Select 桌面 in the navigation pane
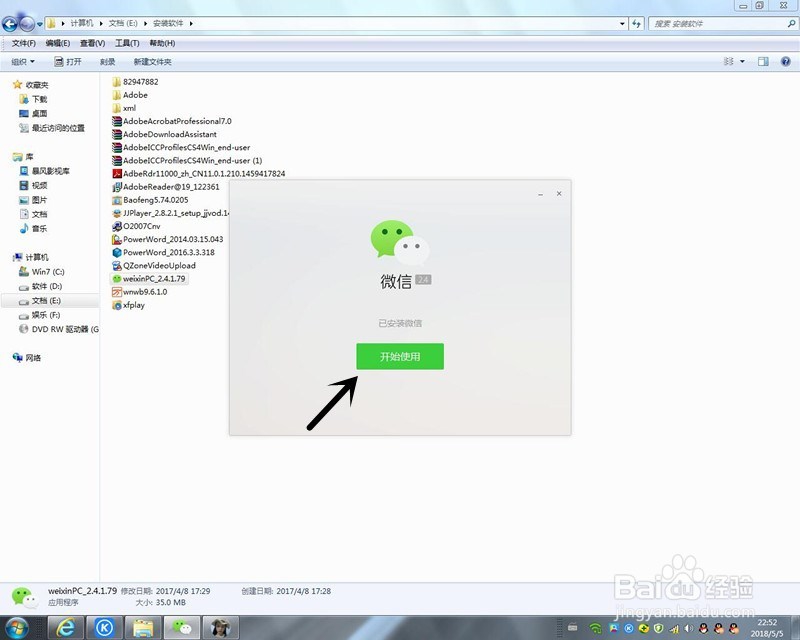Screen dimensions: 800x640 [33, 113]
